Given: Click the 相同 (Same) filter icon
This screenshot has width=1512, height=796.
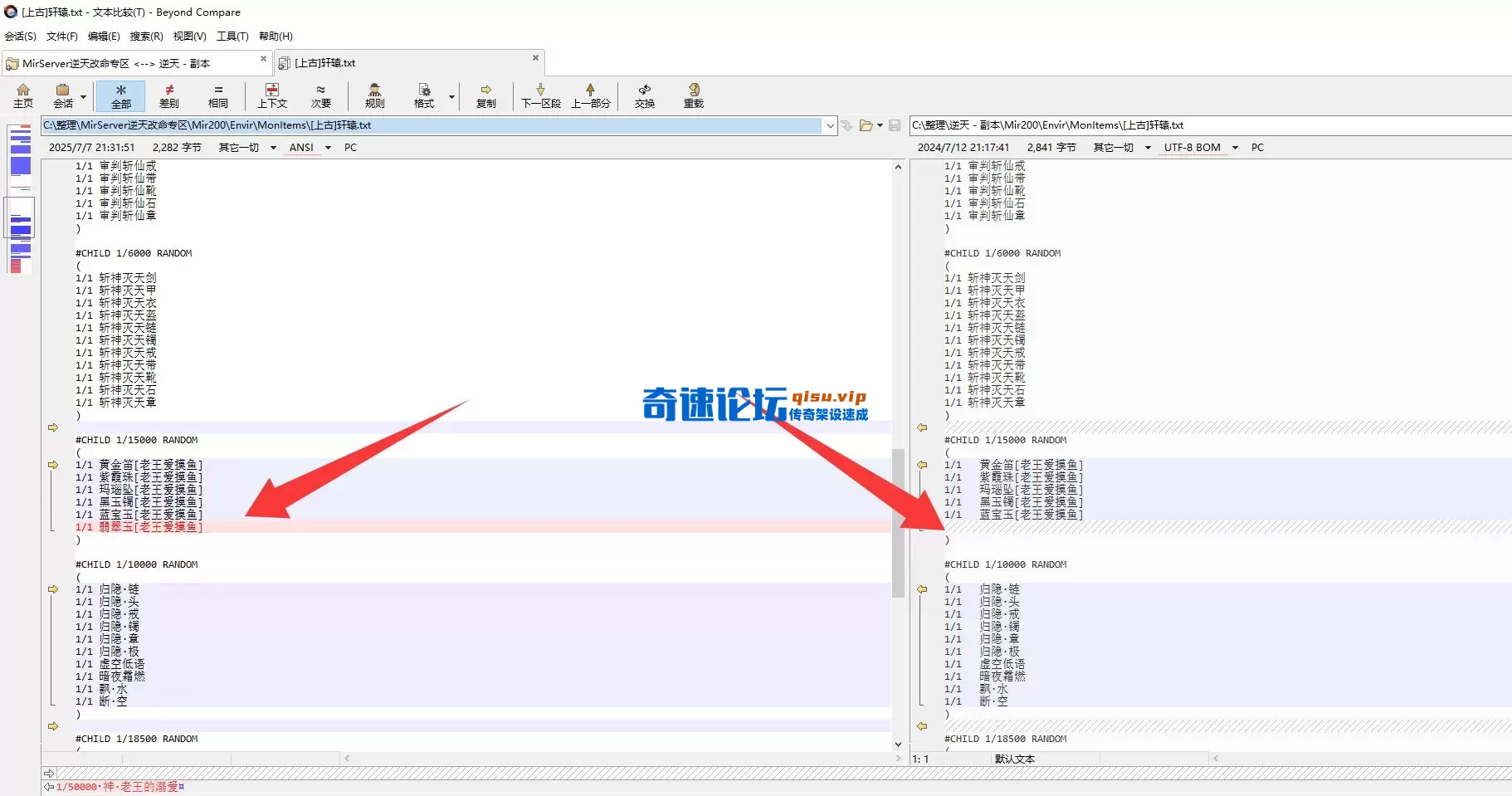Looking at the screenshot, I should (x=218, y=95).
